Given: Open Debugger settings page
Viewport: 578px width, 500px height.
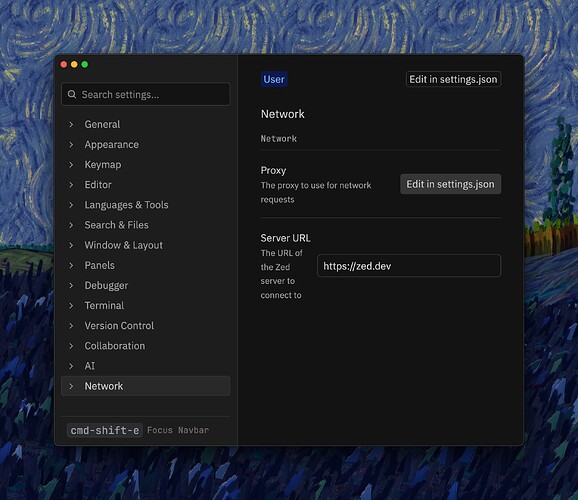Looking at the screenshot, I should coord(106,285).
